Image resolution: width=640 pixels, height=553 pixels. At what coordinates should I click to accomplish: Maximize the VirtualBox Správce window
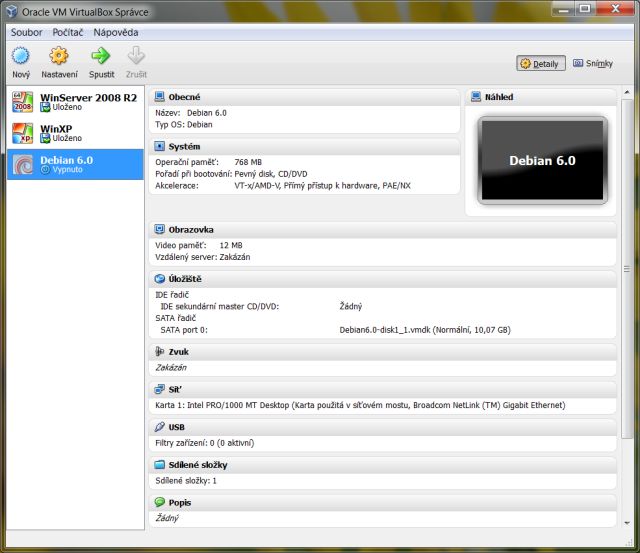[585, 9]
